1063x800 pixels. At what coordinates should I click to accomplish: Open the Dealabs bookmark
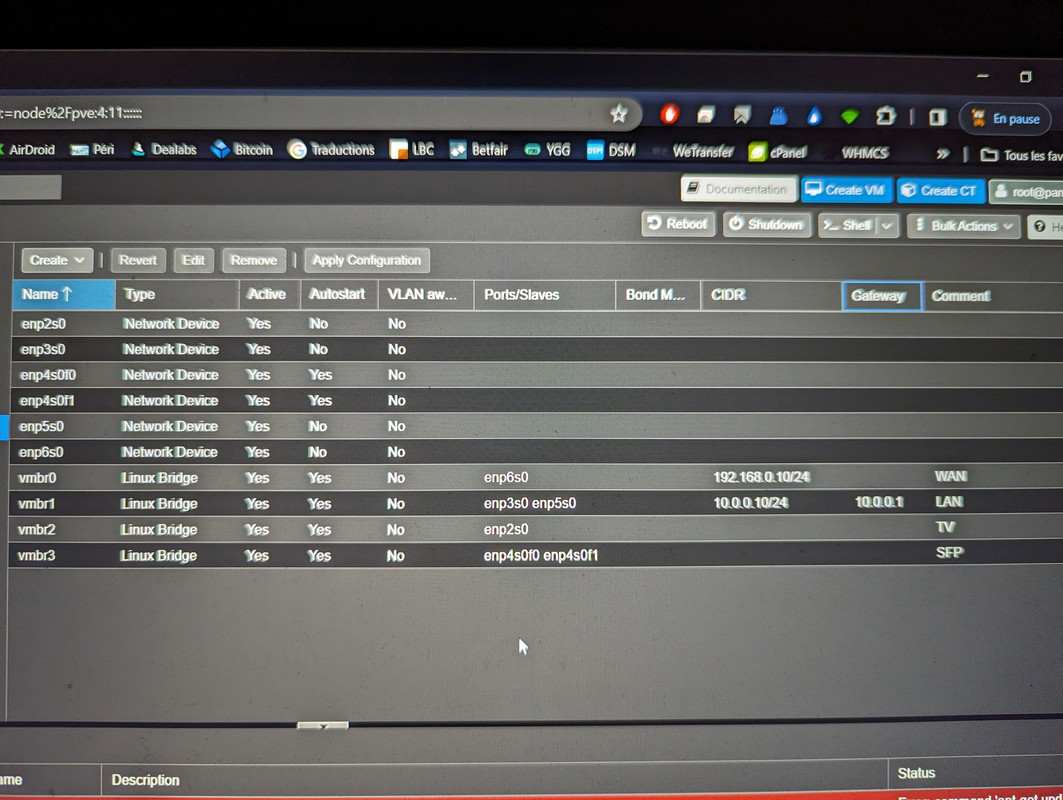coord(163,150)
